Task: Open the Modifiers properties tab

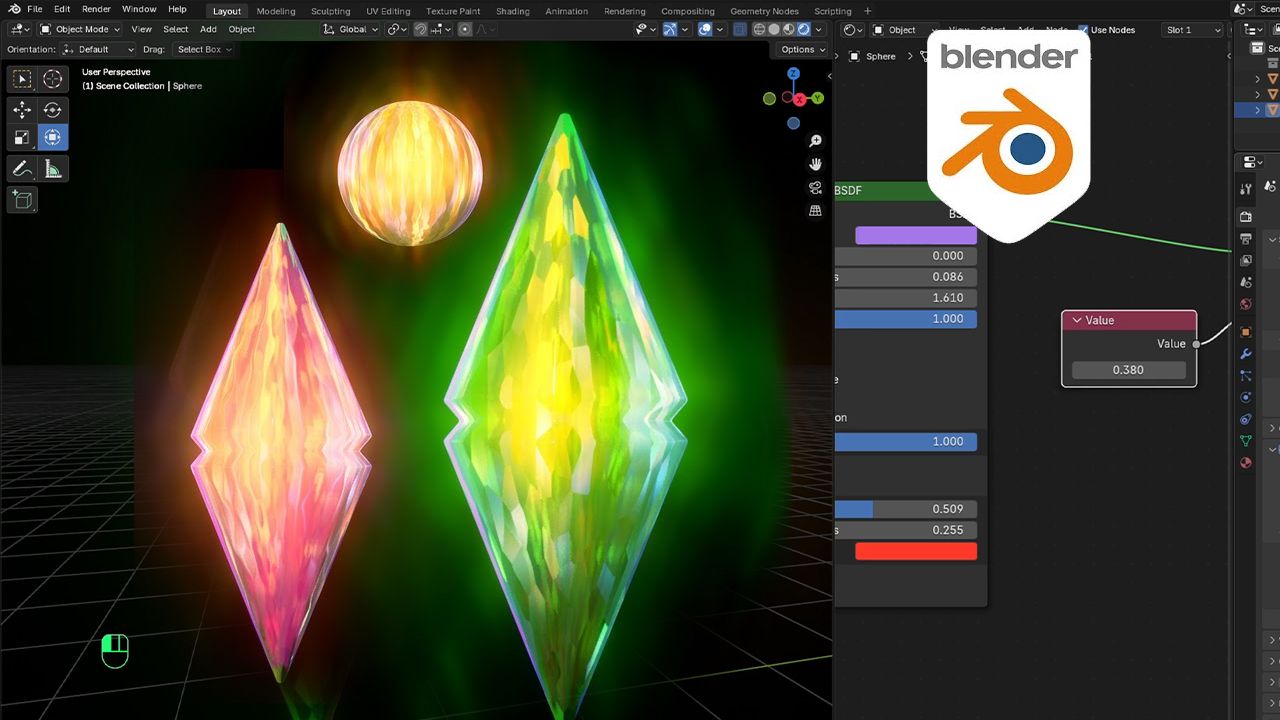Action: 1246,353
